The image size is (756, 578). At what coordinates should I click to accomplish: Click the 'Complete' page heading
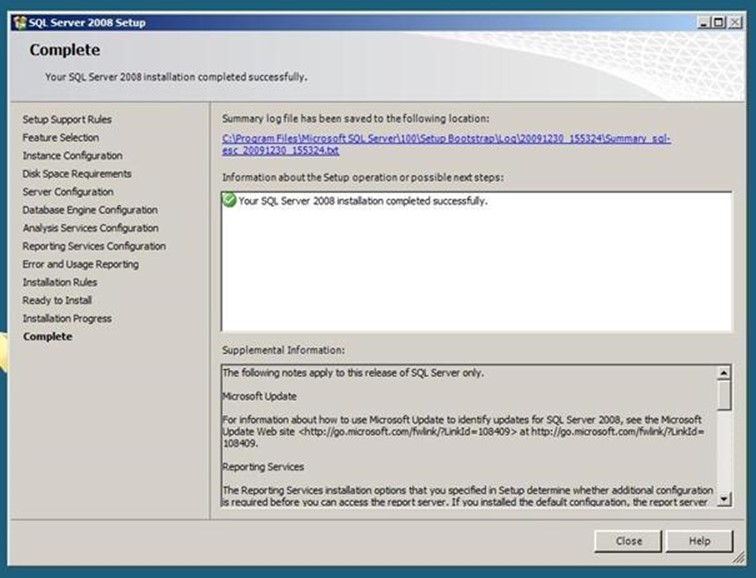coord(65,50)
